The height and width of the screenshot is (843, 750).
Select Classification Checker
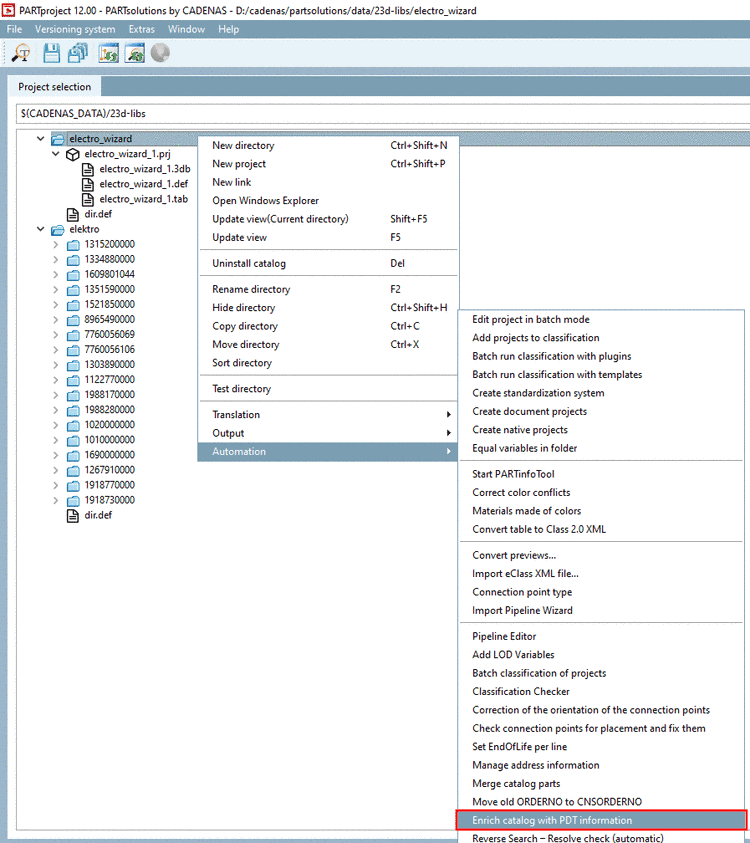tap(601, 691)
